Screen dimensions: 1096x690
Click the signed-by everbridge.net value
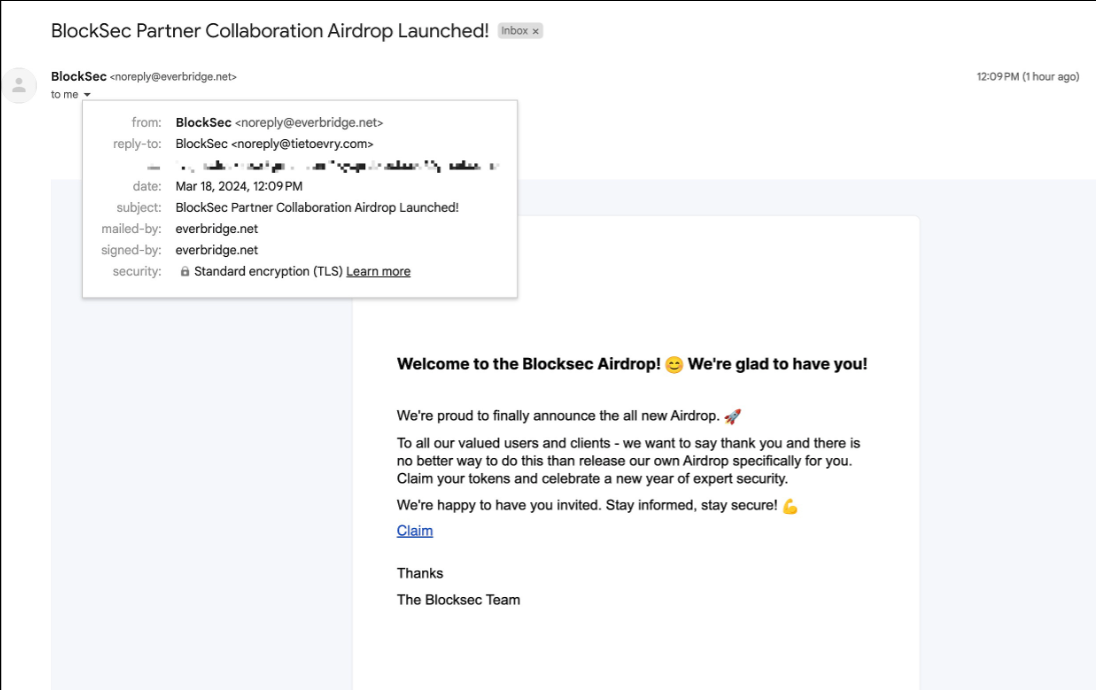[216, 250]
